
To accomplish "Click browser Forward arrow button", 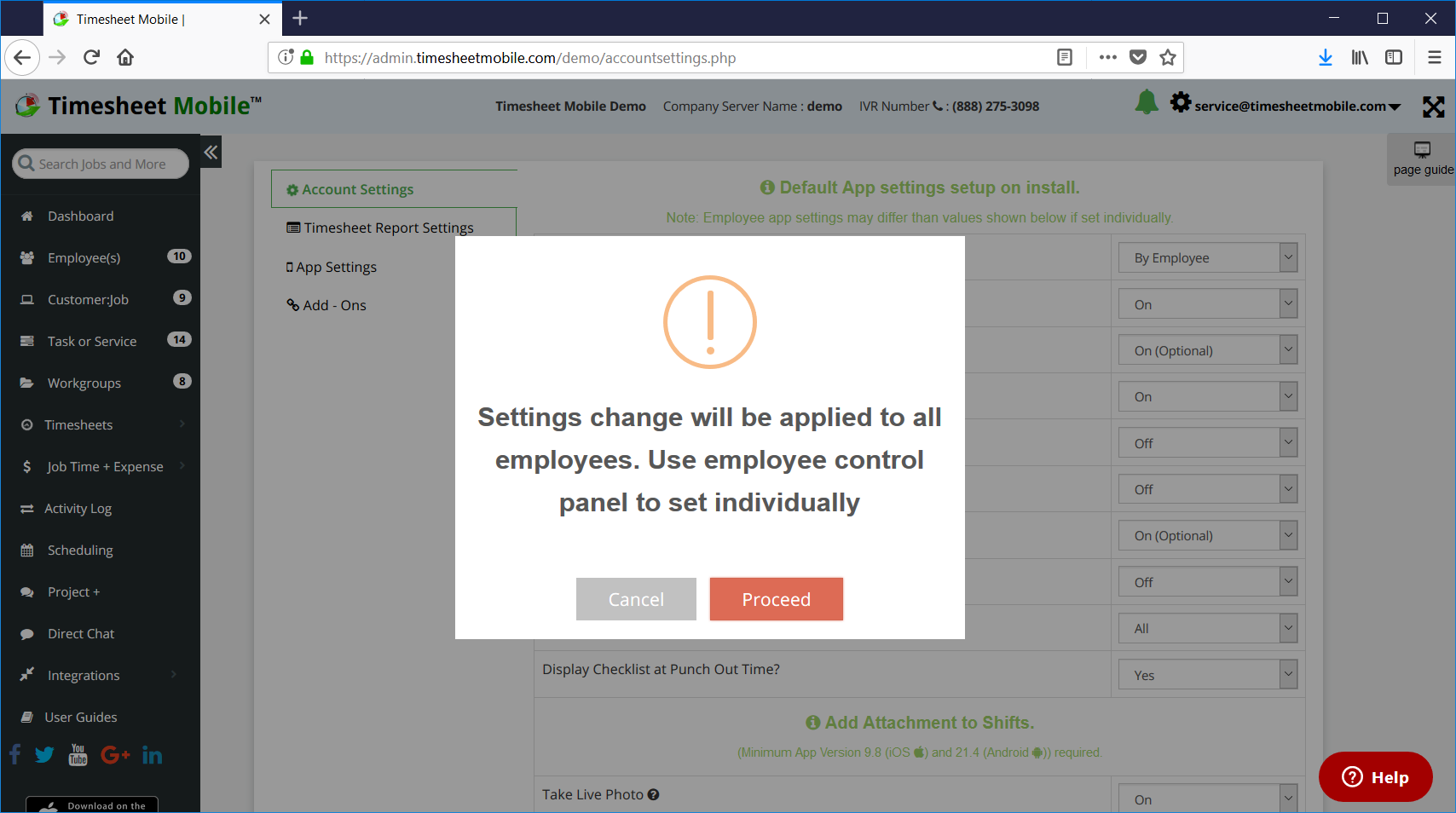I will [x=57, y=57].
